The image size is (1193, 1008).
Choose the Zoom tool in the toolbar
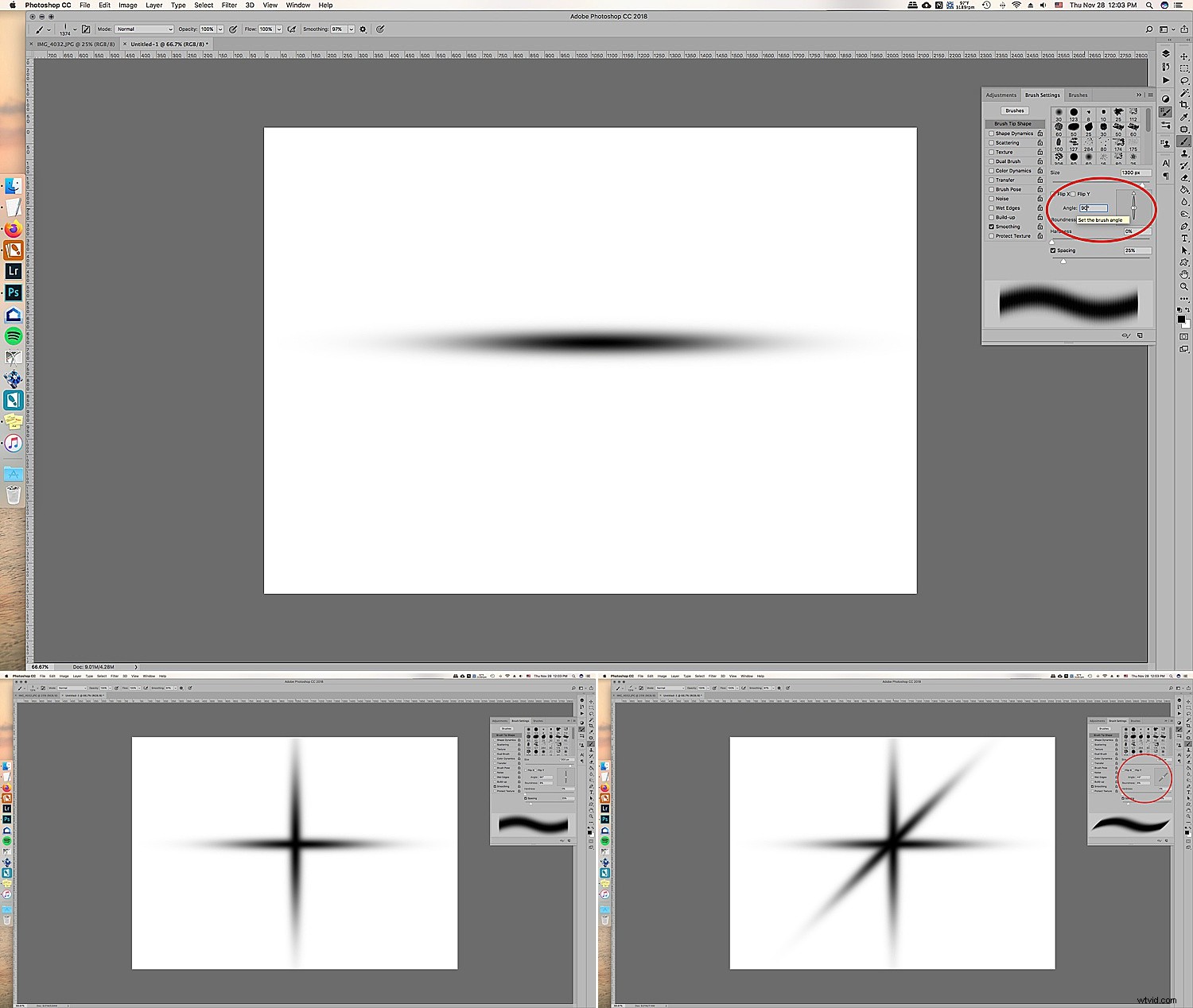[1184, 286]
